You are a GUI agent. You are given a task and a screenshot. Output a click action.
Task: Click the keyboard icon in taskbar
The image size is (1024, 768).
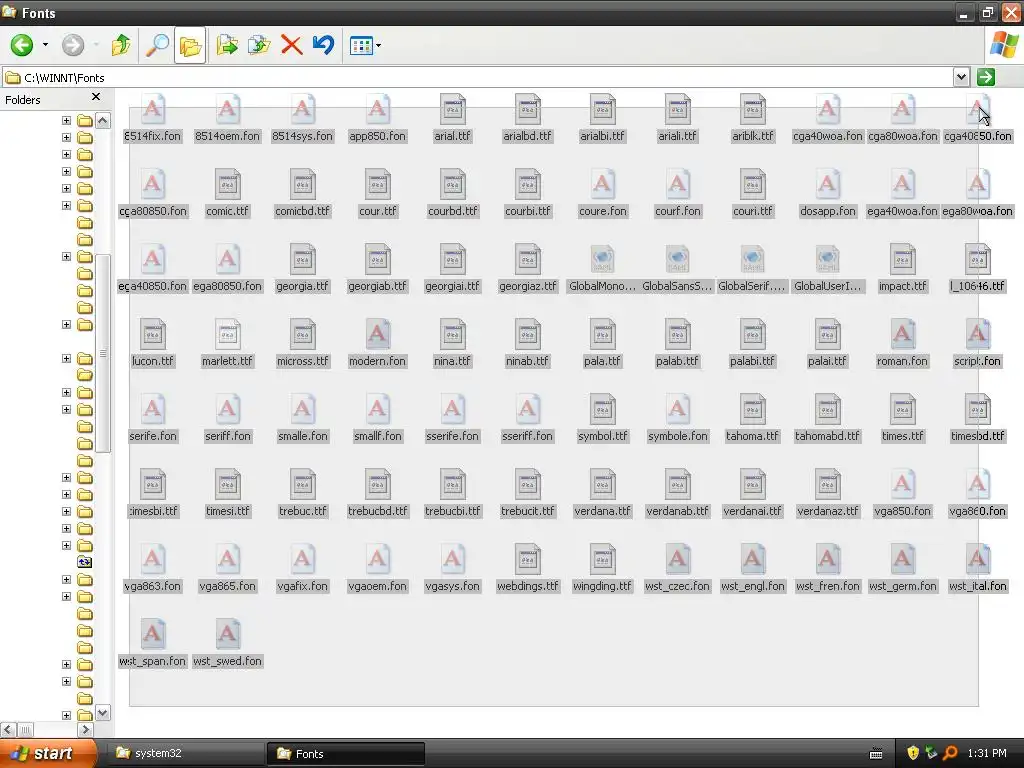coord(876,754)
